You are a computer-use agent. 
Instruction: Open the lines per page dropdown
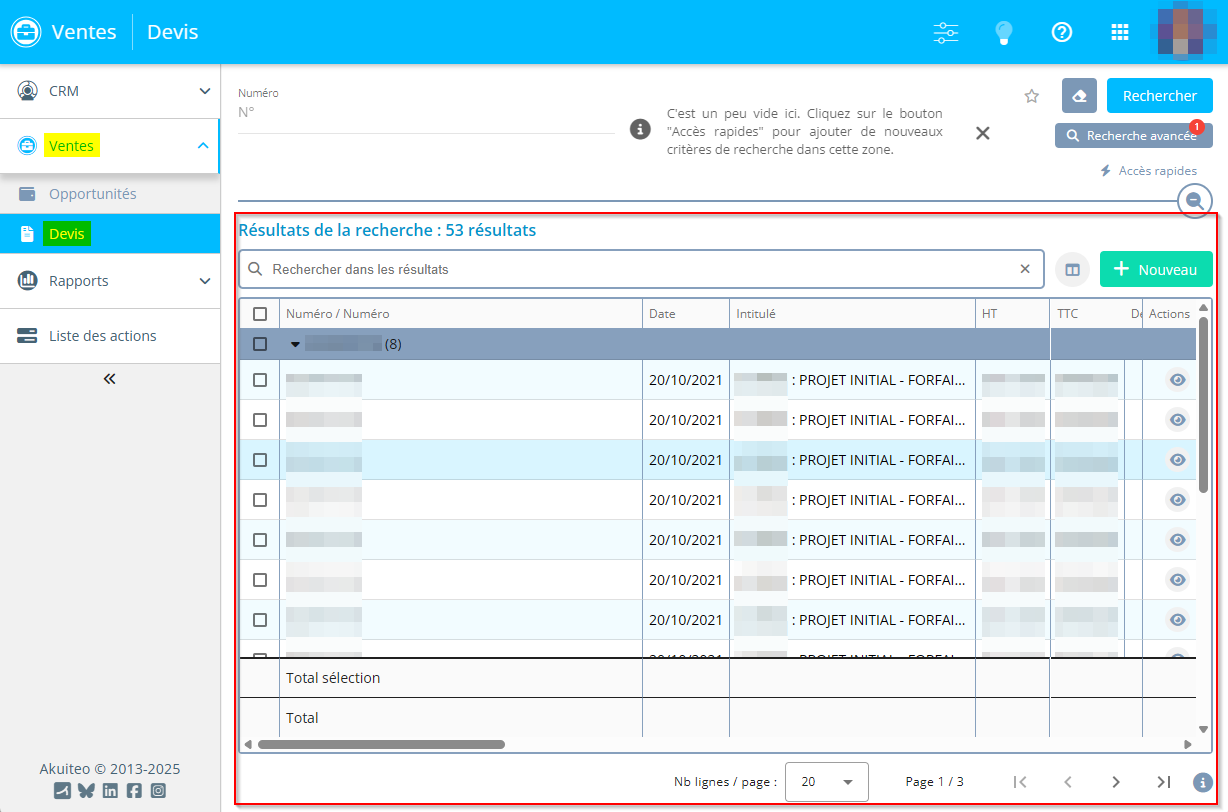(x=826, y=782)
